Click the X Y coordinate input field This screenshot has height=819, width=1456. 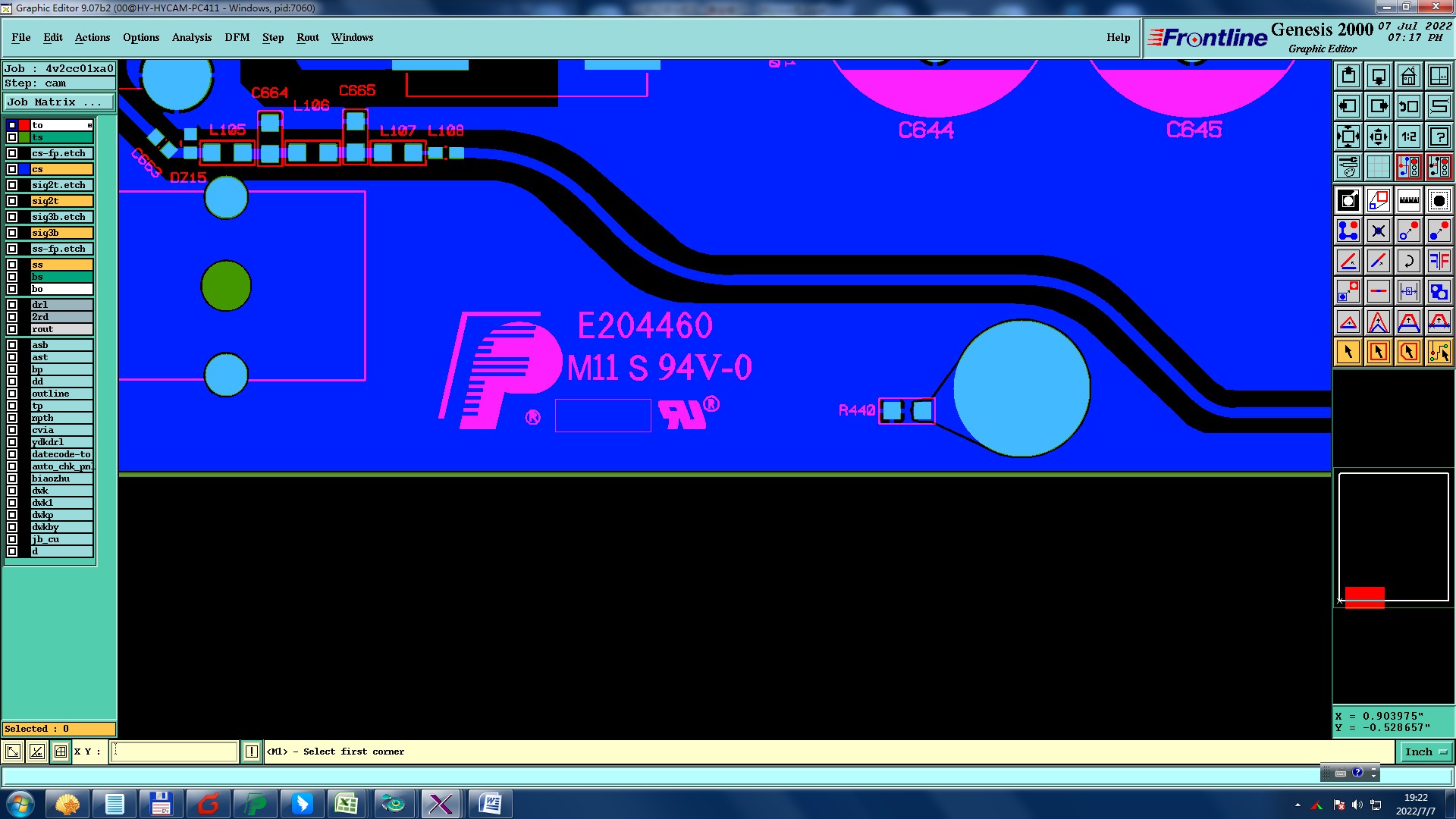pyautogui.click(x=175, y=752)
